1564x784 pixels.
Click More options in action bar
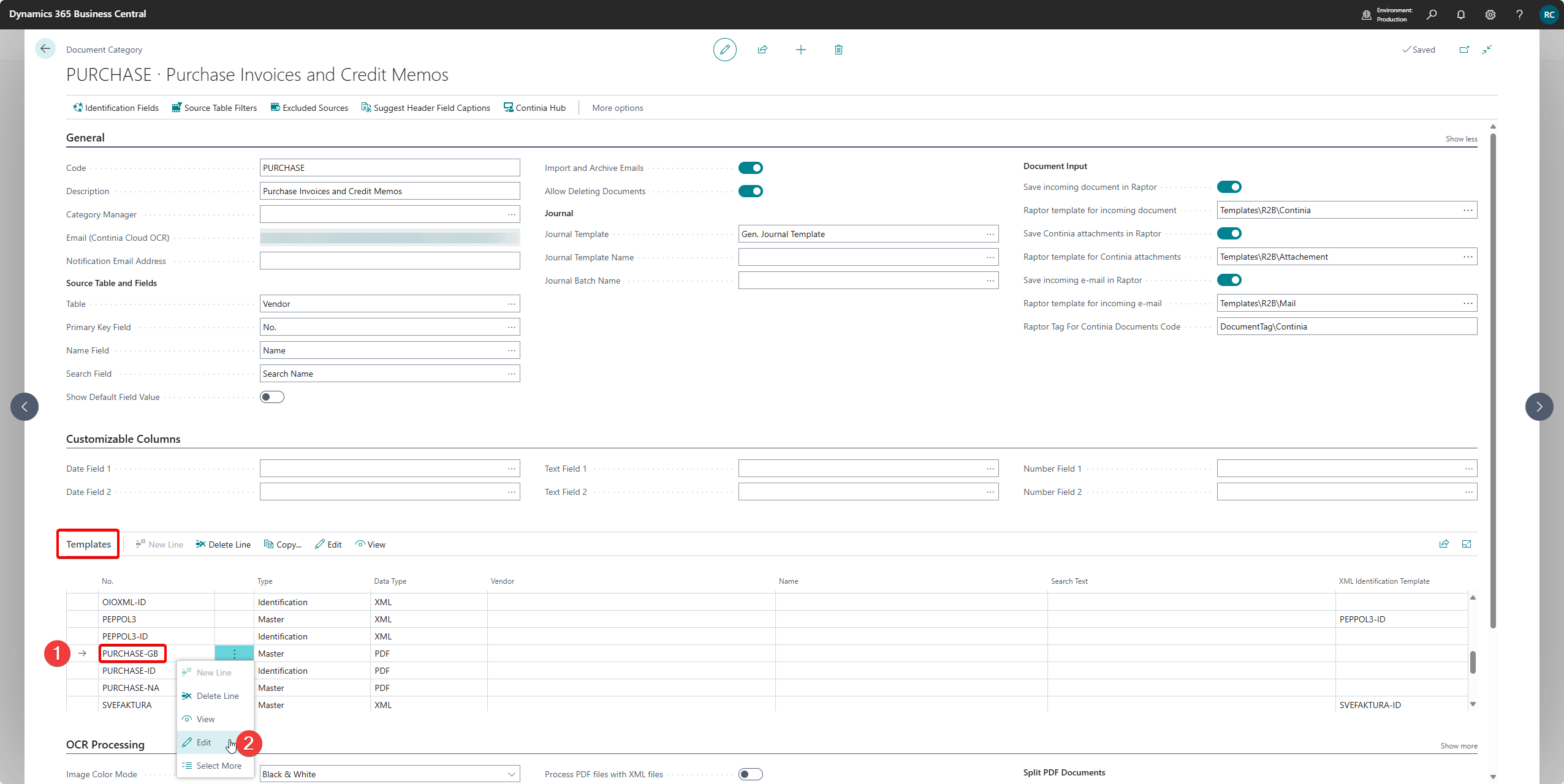617,108
